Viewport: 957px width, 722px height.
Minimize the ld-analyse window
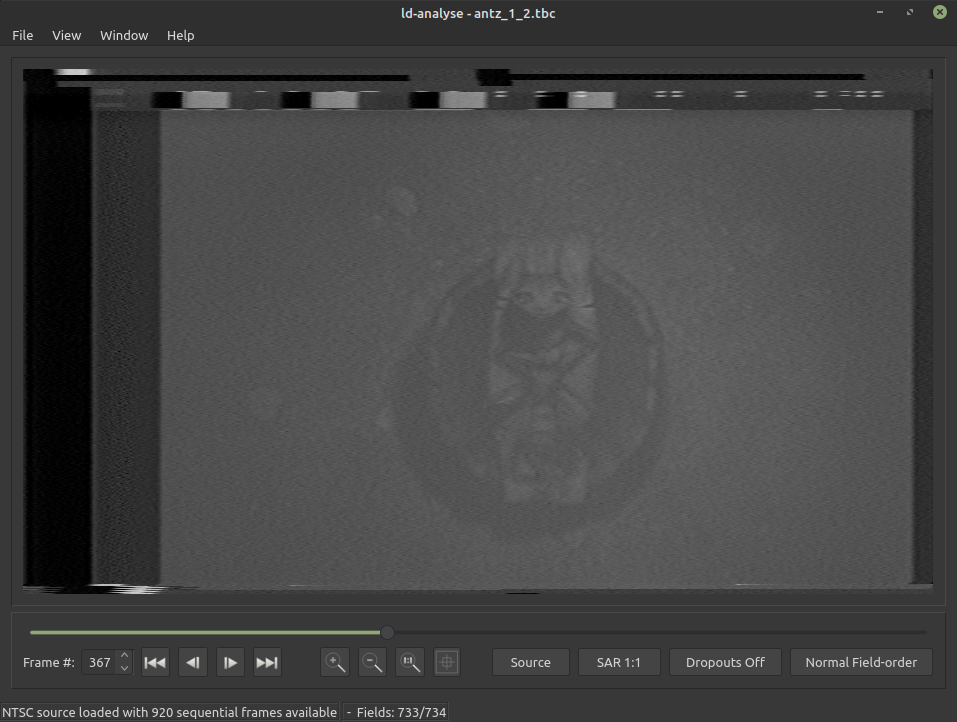coord(880,12)
